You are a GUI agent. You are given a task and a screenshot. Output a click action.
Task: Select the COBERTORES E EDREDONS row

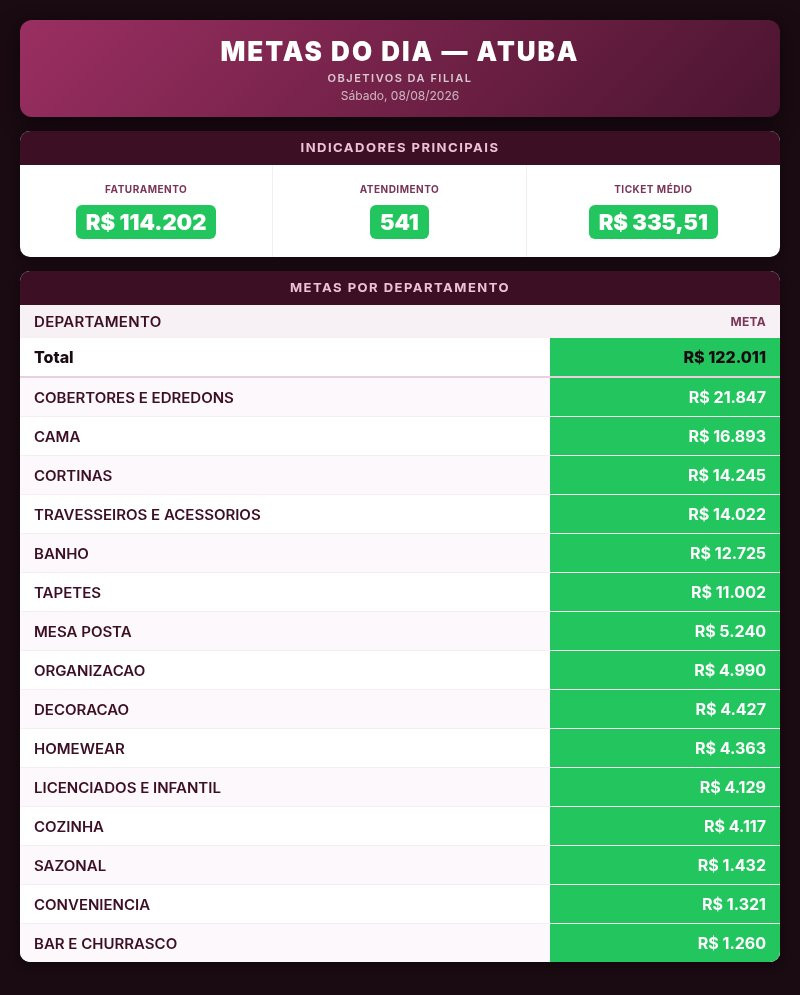(x=400, y=397)
